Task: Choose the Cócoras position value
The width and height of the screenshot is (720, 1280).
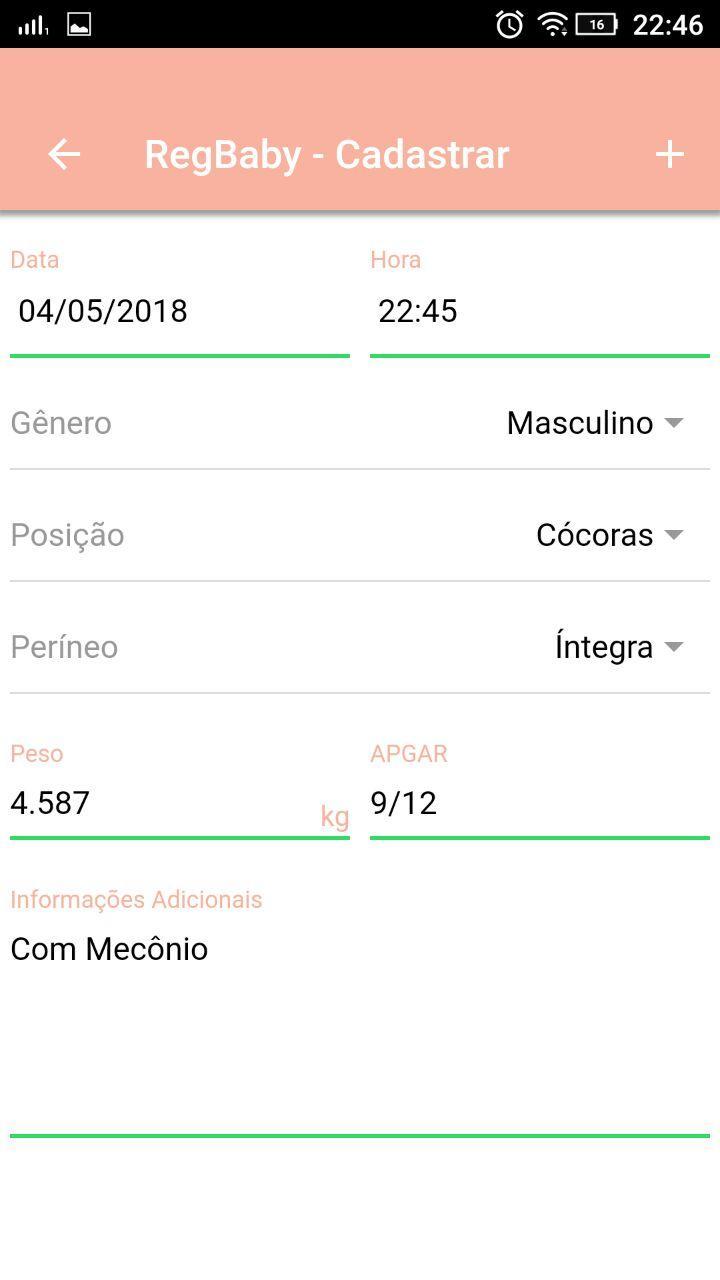Action: point(595,535)
